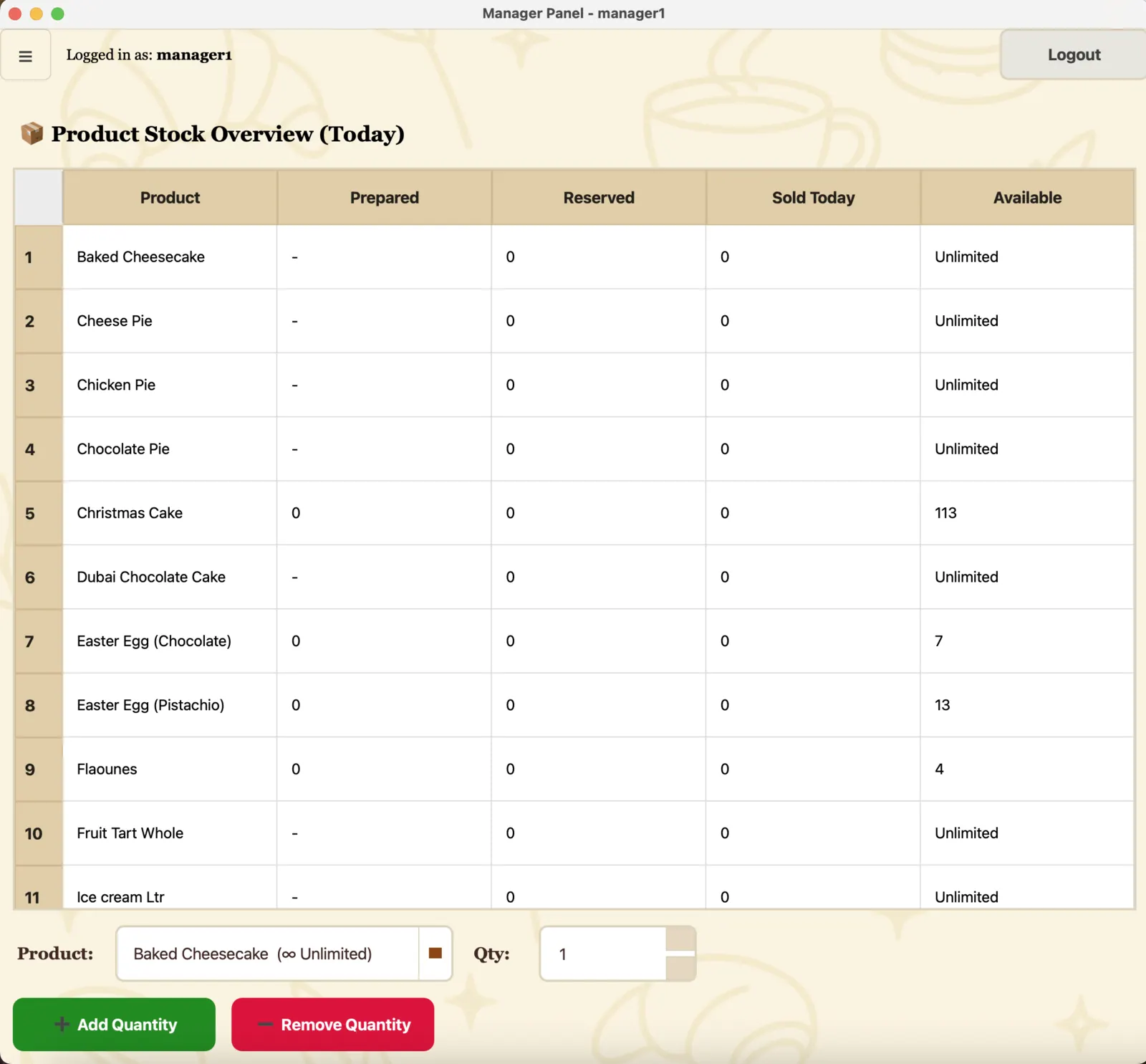Screen dimensions: 1146x1064
Task: Open the hamburger navigation menu
Action: click(x=26, y=55)
